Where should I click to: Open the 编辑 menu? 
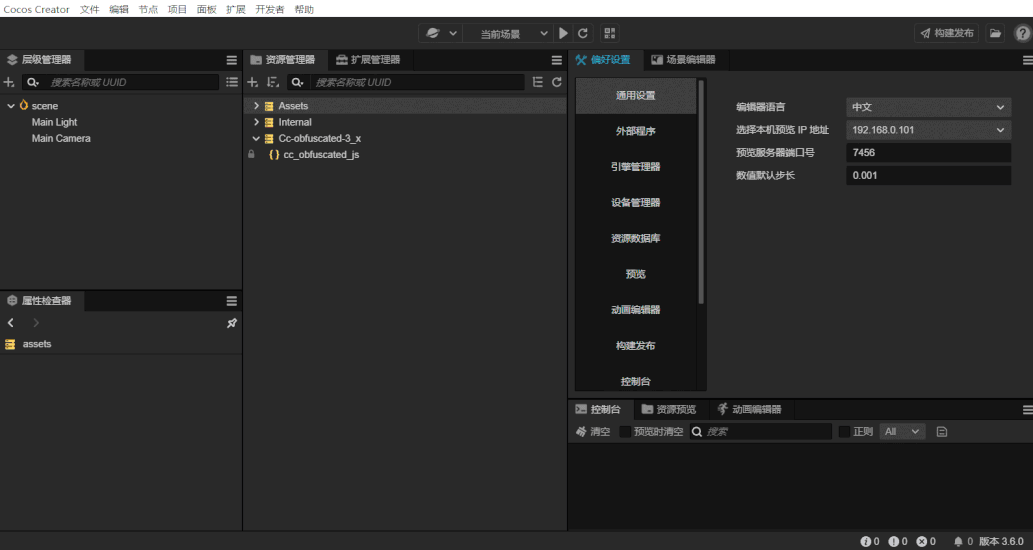(119, 9)
